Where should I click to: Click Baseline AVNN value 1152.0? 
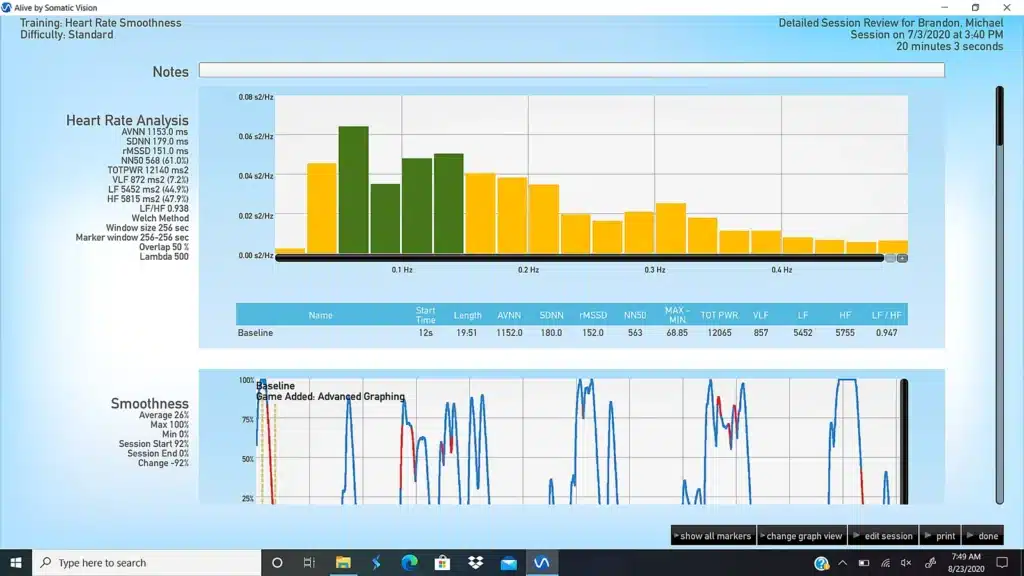509,333
